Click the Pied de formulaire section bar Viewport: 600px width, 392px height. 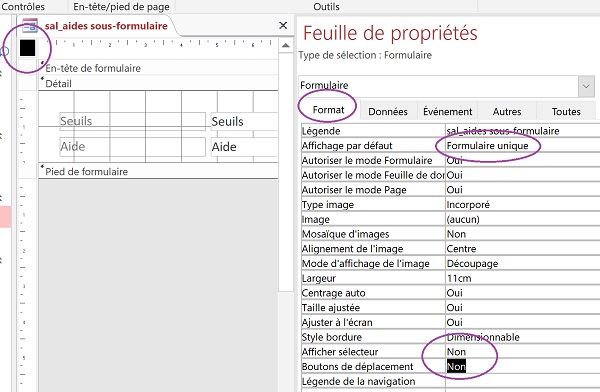158,172
